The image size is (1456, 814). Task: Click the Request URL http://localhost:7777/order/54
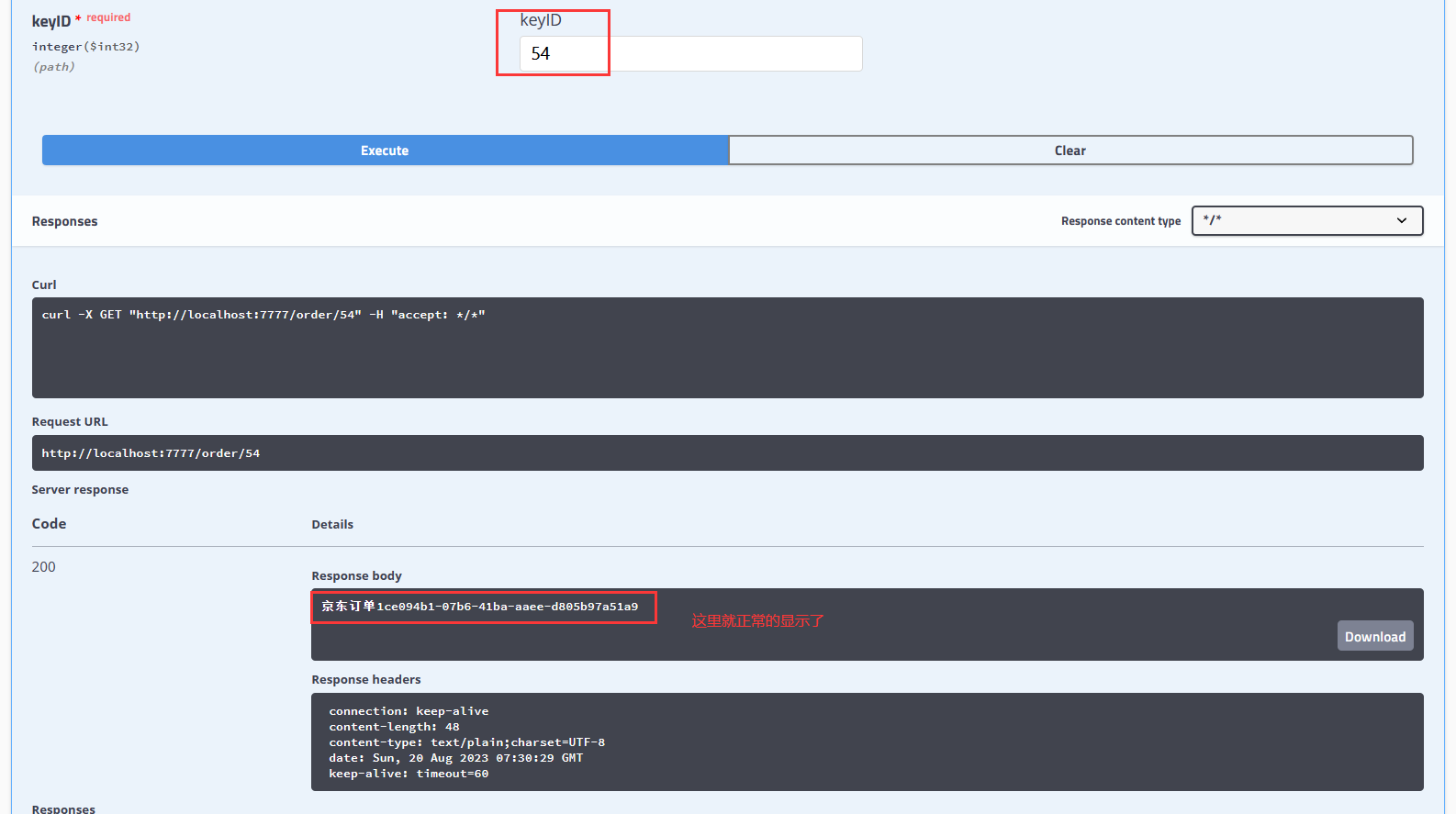pos(151,453)
